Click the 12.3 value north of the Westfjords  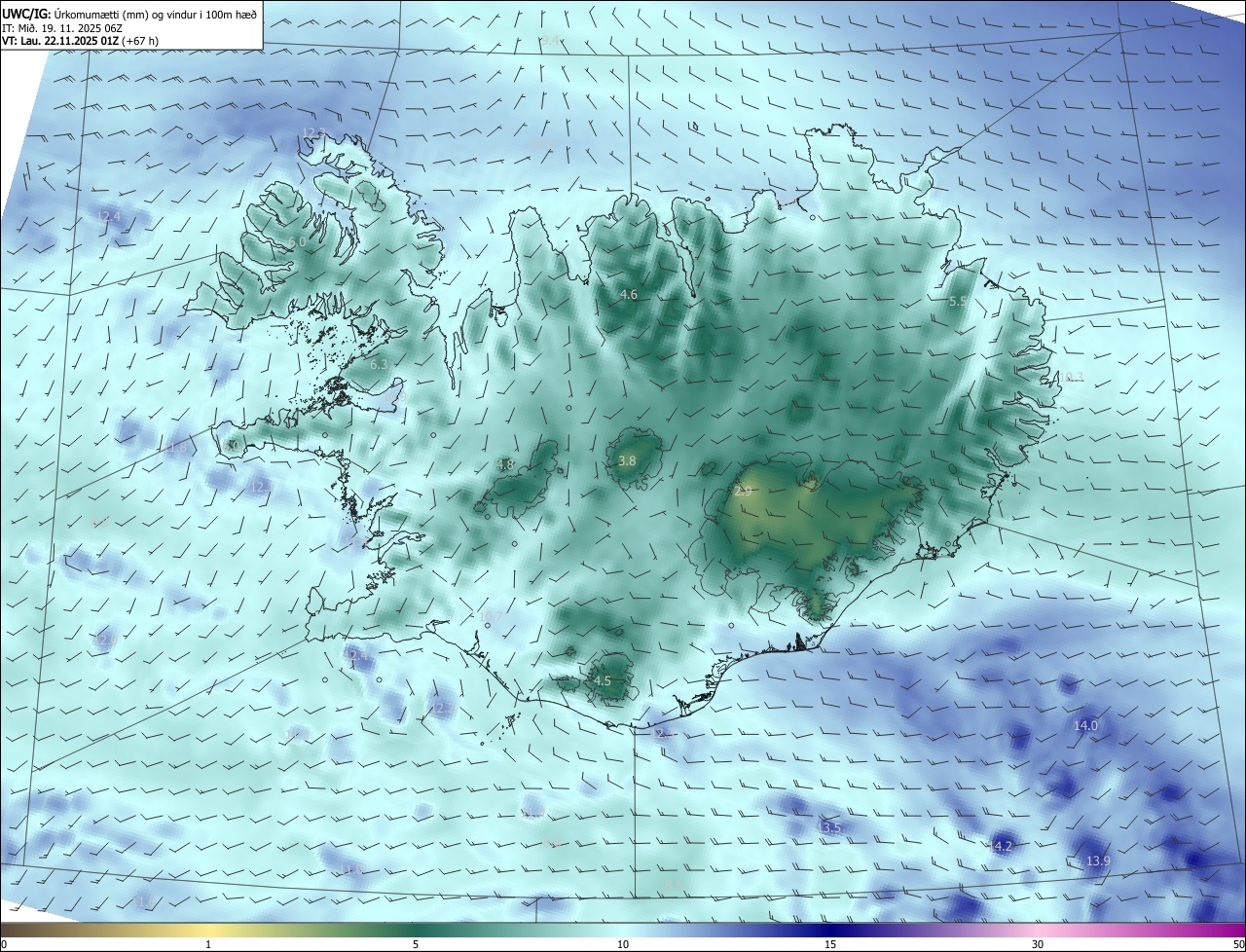pos(313,133)
